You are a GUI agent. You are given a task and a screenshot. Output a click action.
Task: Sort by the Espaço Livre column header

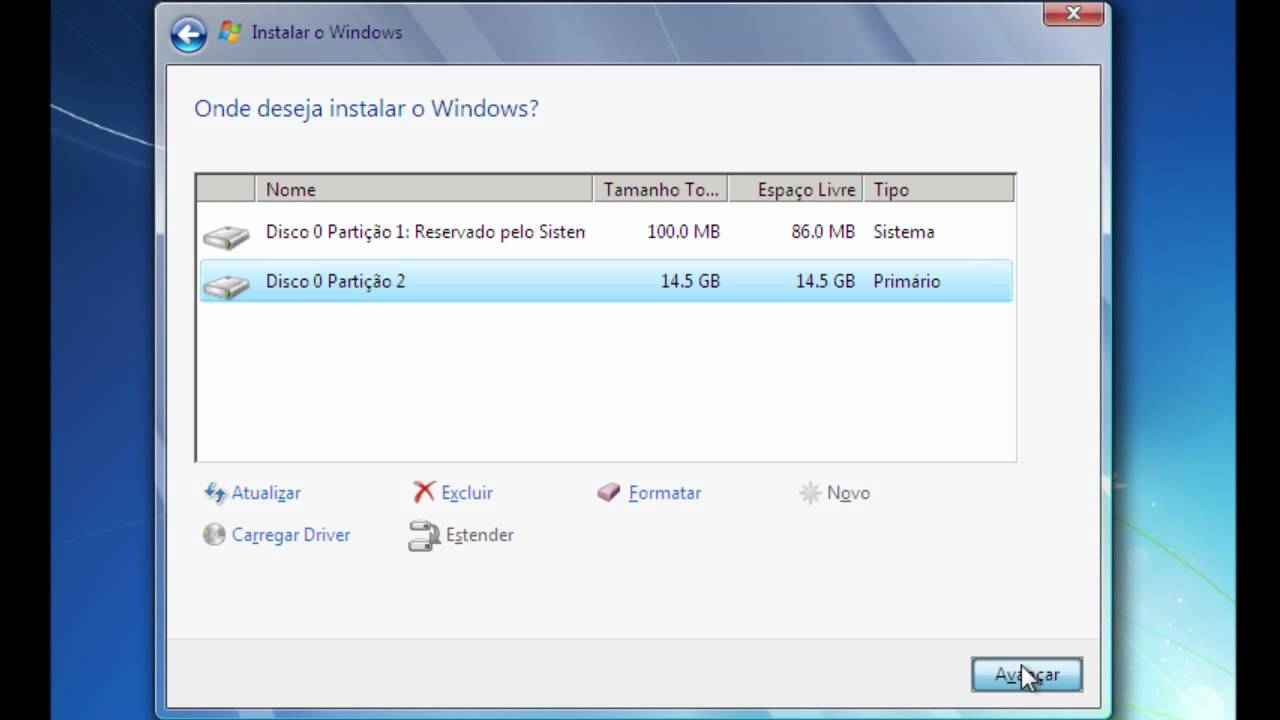pyautogui.click(x=796, y=189)
